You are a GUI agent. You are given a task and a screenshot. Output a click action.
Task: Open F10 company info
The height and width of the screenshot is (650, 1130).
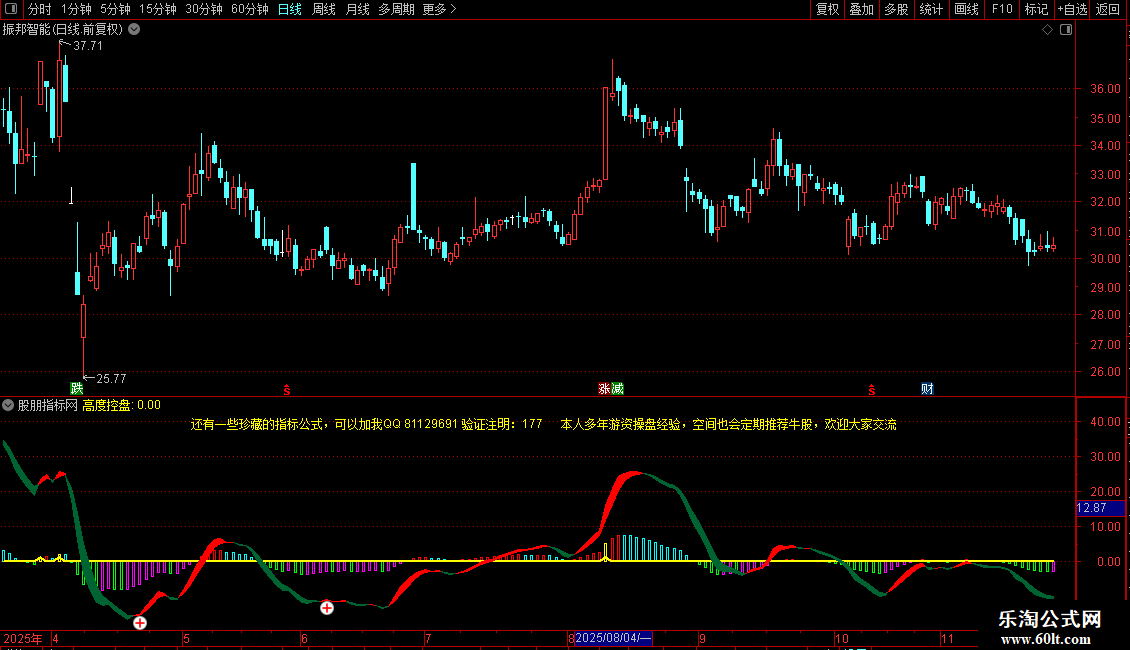(x=1002, y=9)
